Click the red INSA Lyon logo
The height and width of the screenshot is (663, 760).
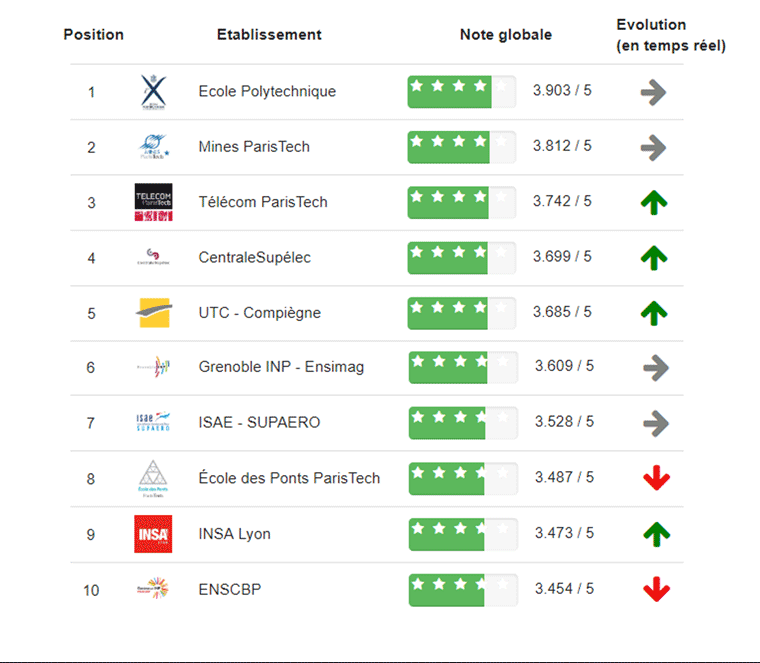tap(153, 534)
